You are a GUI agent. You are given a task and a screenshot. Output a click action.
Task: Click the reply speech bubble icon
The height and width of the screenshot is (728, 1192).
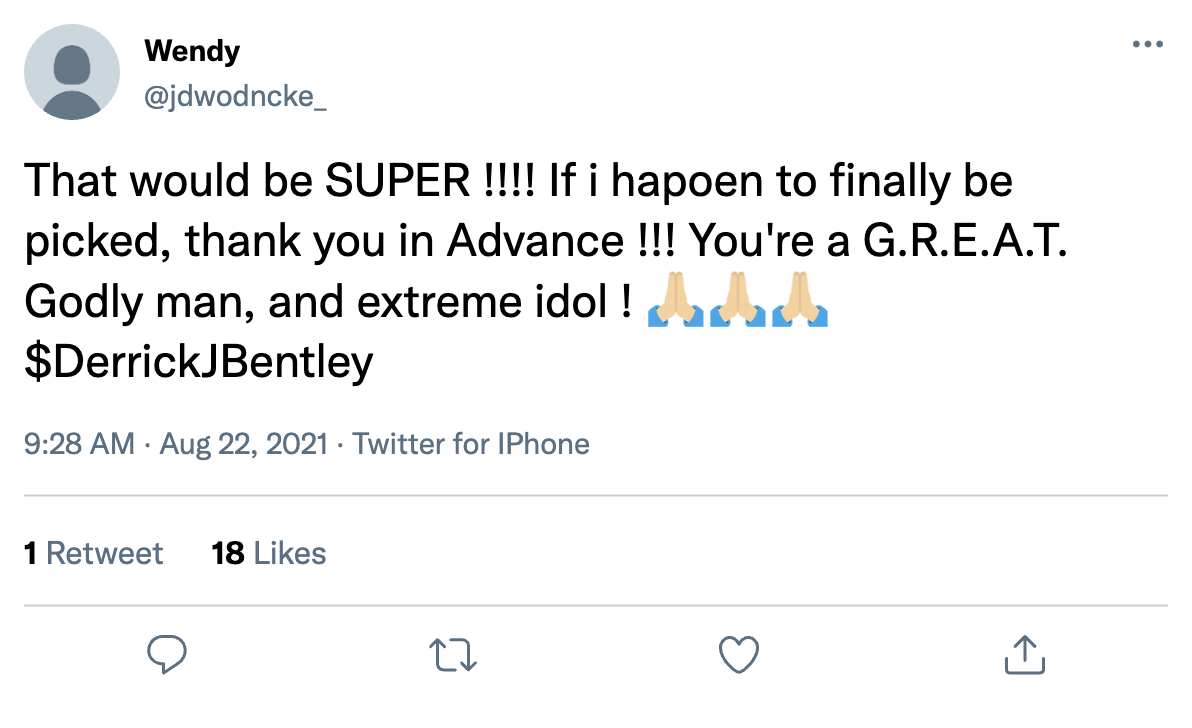pos(168,655)
